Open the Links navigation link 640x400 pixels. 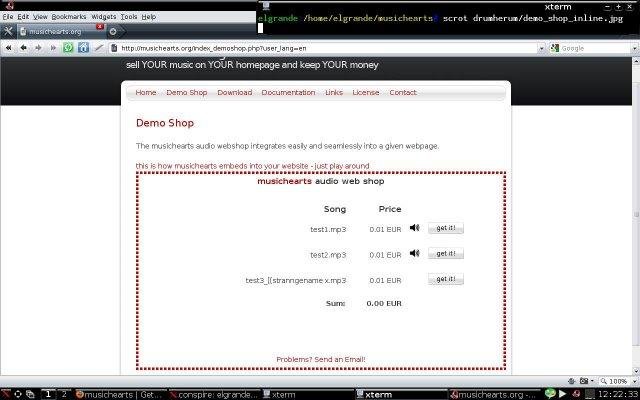[x=334, y=93]
